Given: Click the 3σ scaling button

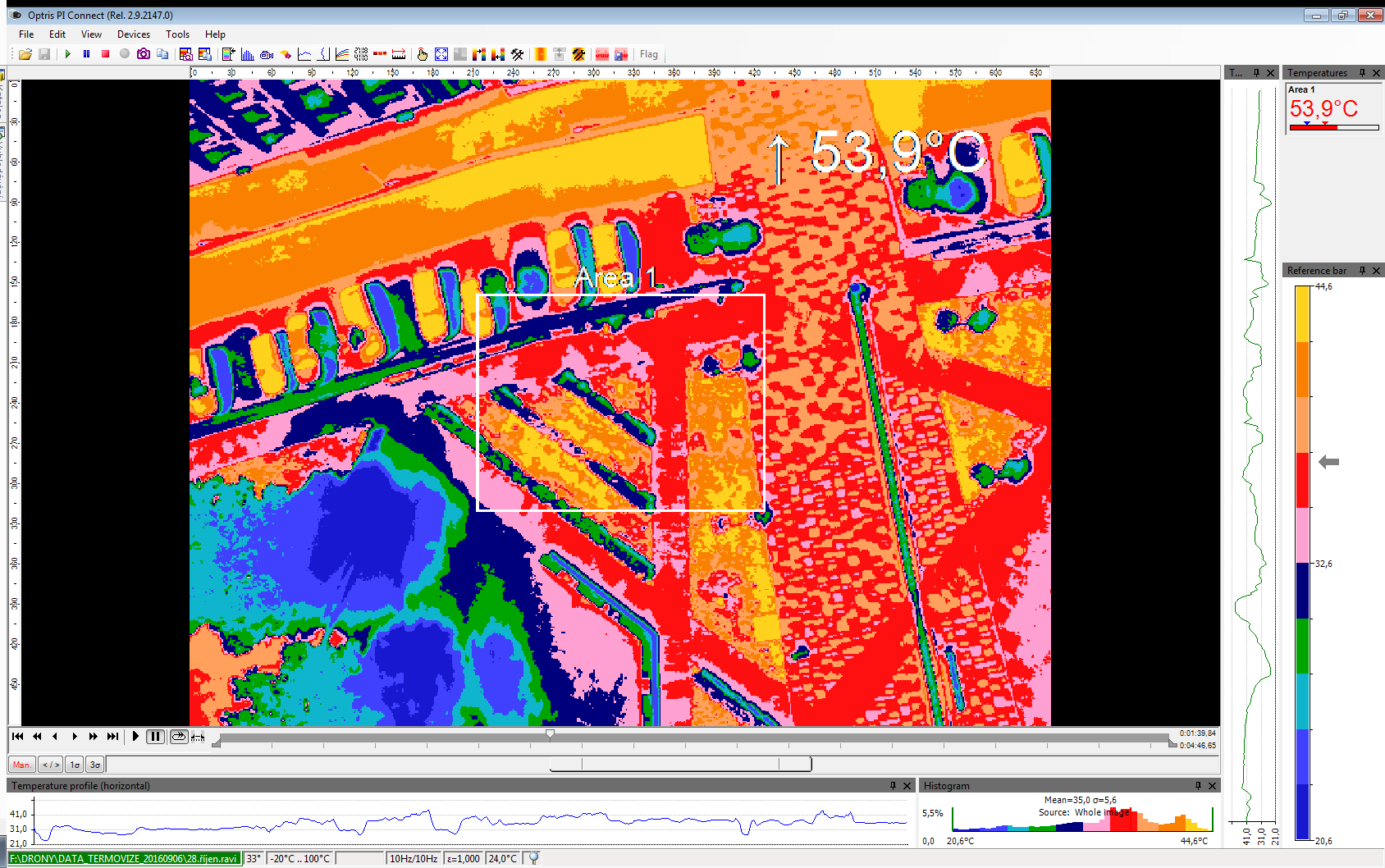Looking at the screenshot, I should click(x=95, y=765).
